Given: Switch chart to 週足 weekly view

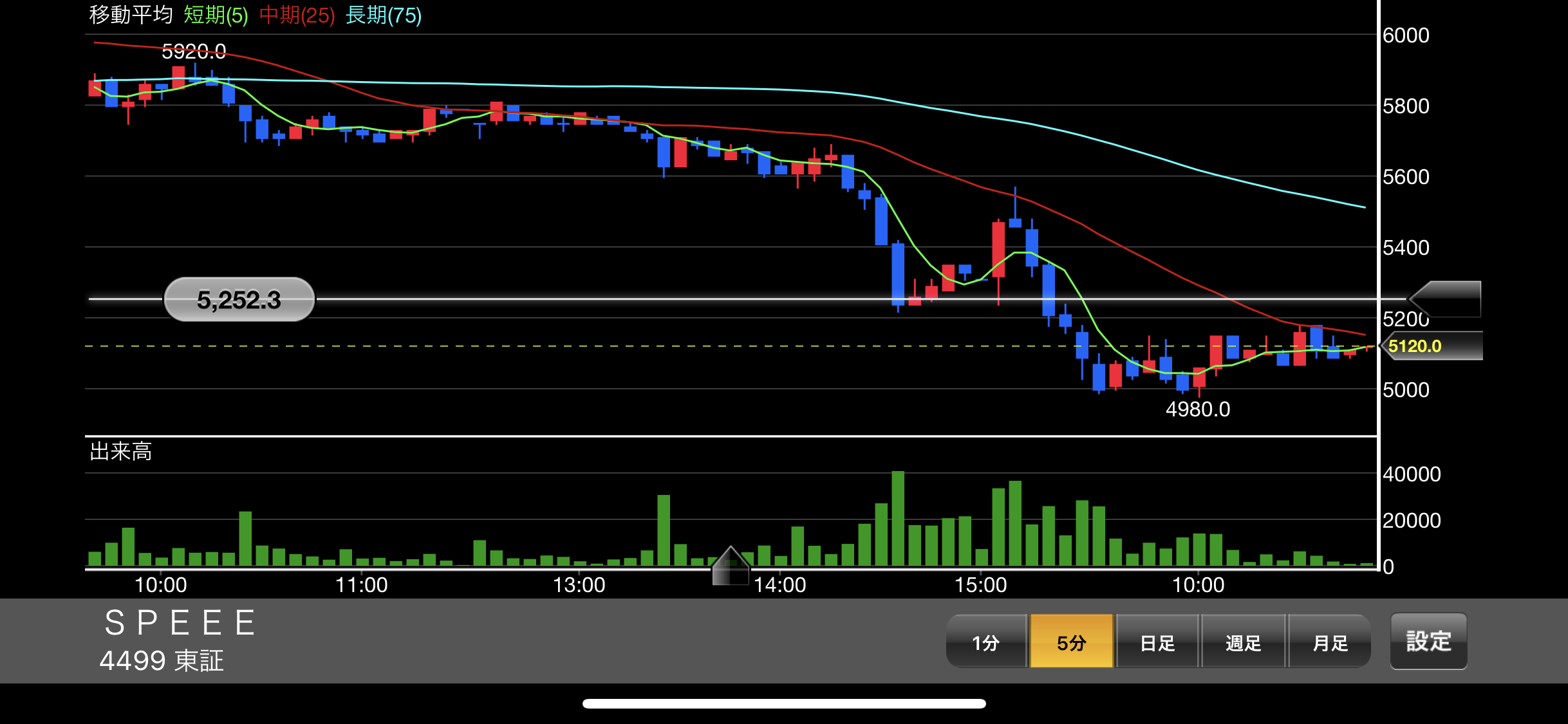Looking at the screenshot, I should [x=1243, y=642].
